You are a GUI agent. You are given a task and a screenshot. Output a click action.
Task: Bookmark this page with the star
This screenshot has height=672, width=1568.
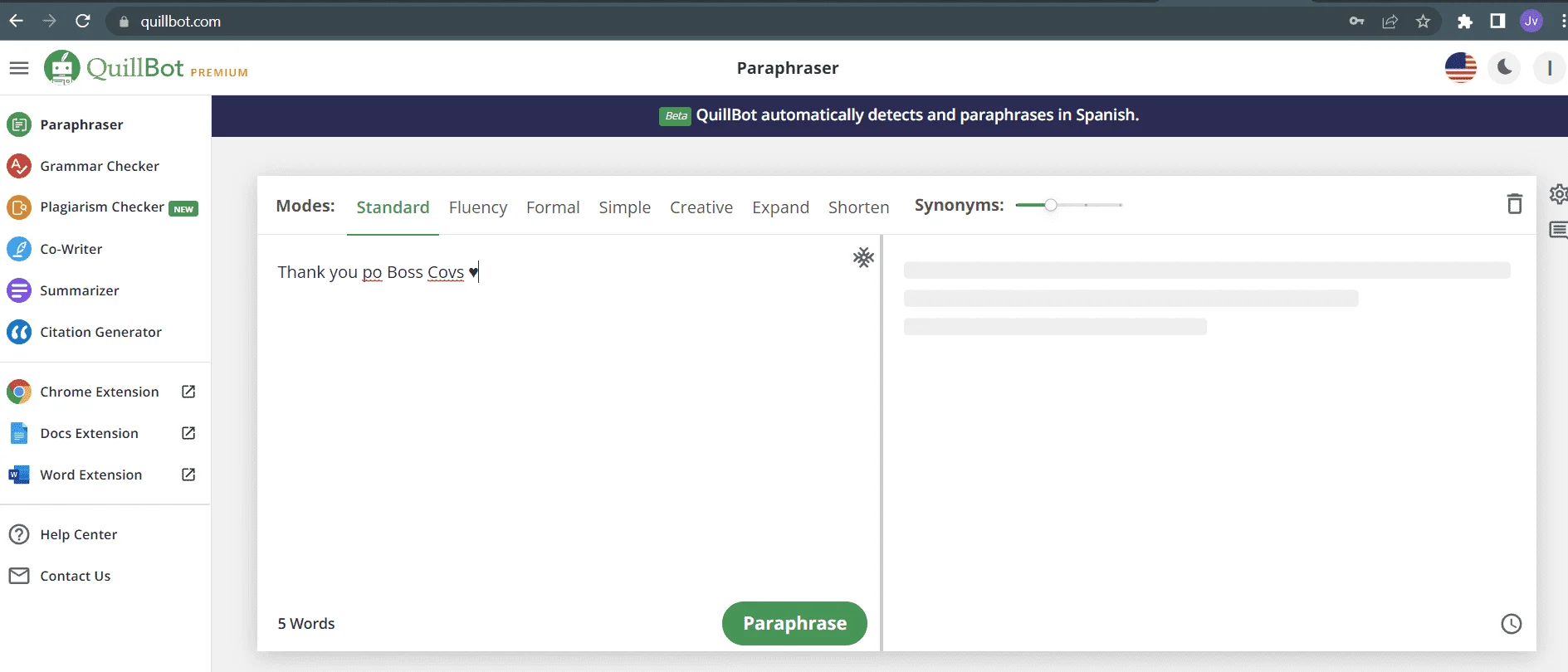click(1424, 22)
